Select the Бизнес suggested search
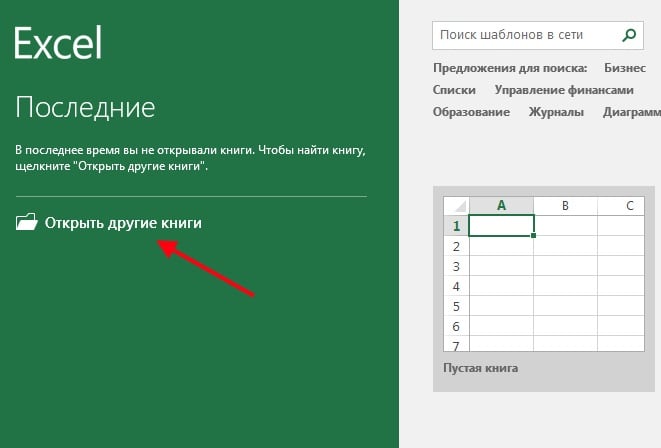The height and width of the screenshot is (448, 661). point(624,68)
